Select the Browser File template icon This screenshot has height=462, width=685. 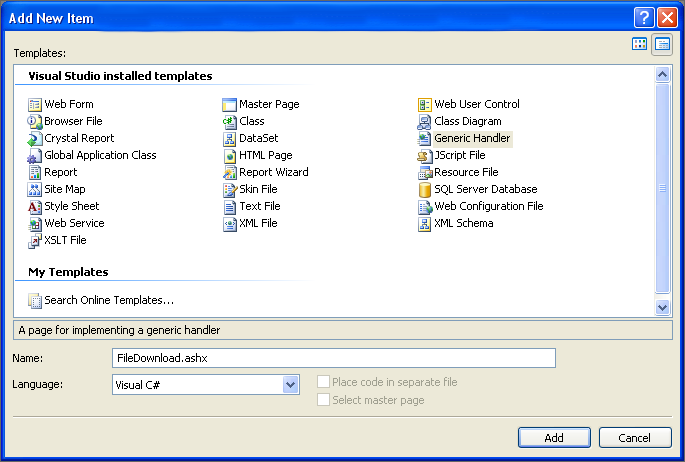(x=35, y=121)
